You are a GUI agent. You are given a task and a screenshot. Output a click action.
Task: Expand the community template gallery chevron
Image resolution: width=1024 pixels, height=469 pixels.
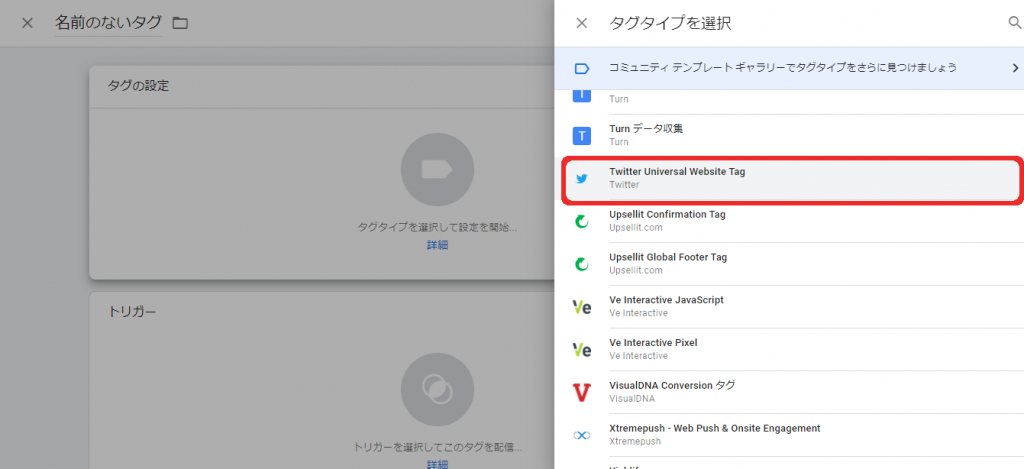1015,68
